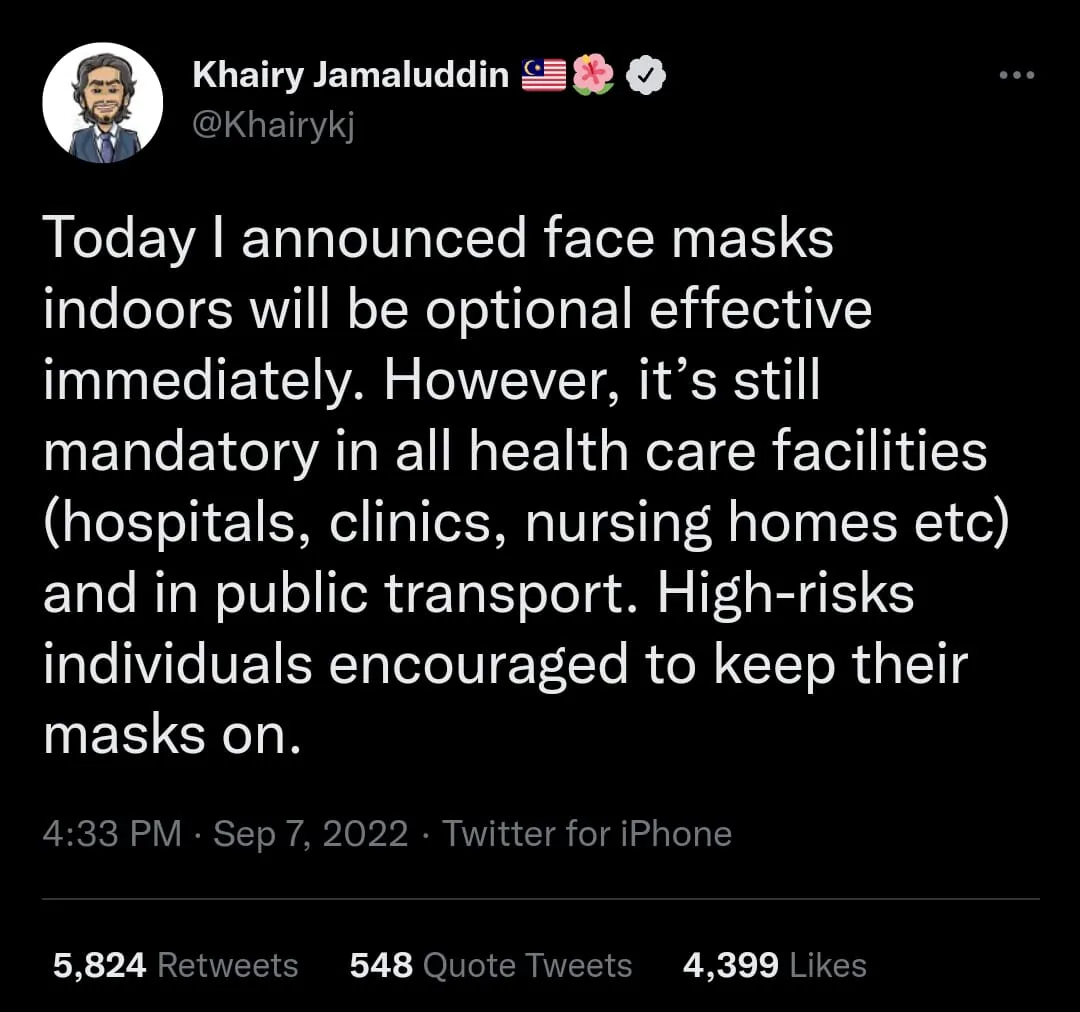View the 5,824 Retweets list
Screen dimensions: 1080x1012
coord(175,965)
